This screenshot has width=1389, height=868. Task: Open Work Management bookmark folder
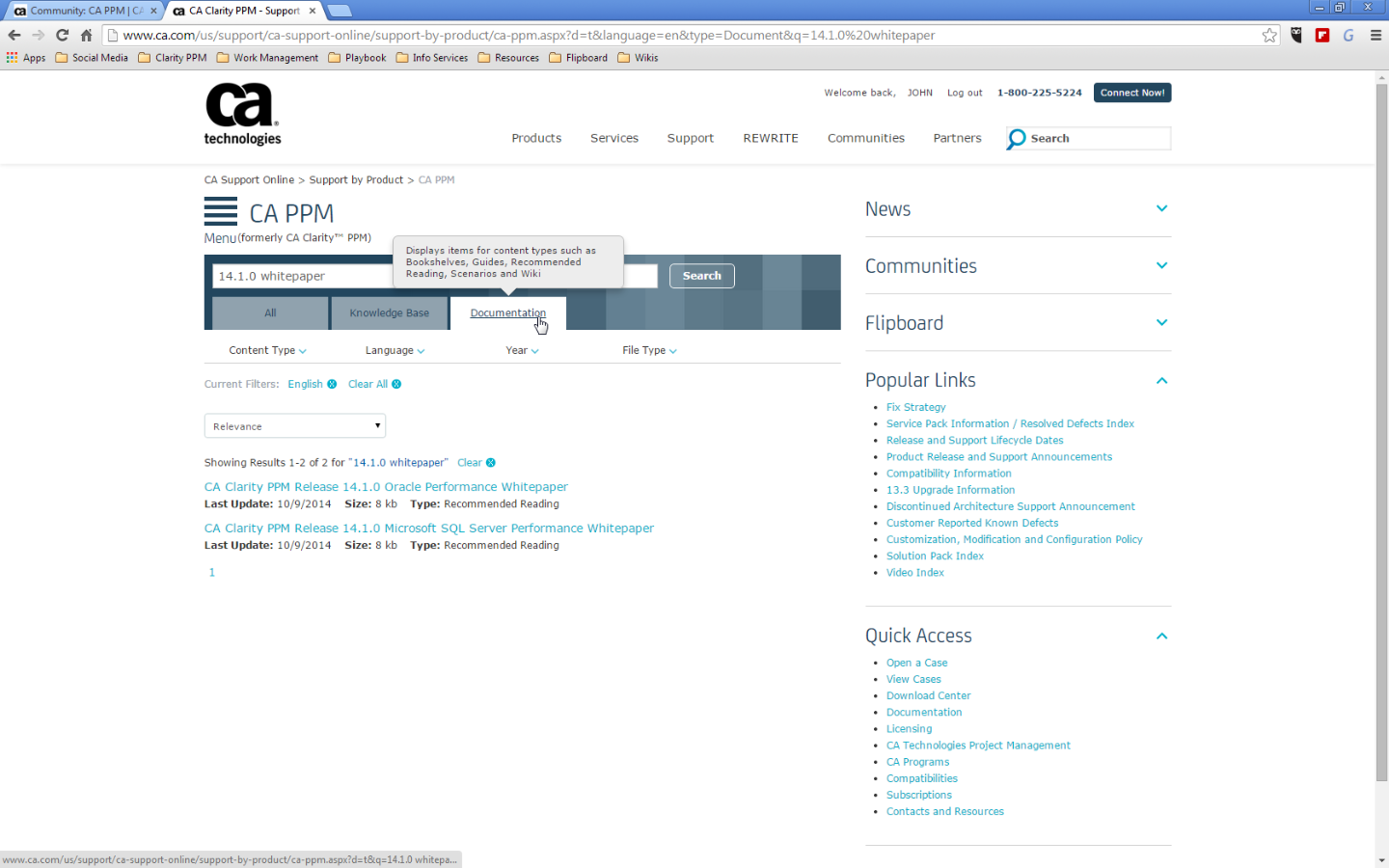point(267,58)
